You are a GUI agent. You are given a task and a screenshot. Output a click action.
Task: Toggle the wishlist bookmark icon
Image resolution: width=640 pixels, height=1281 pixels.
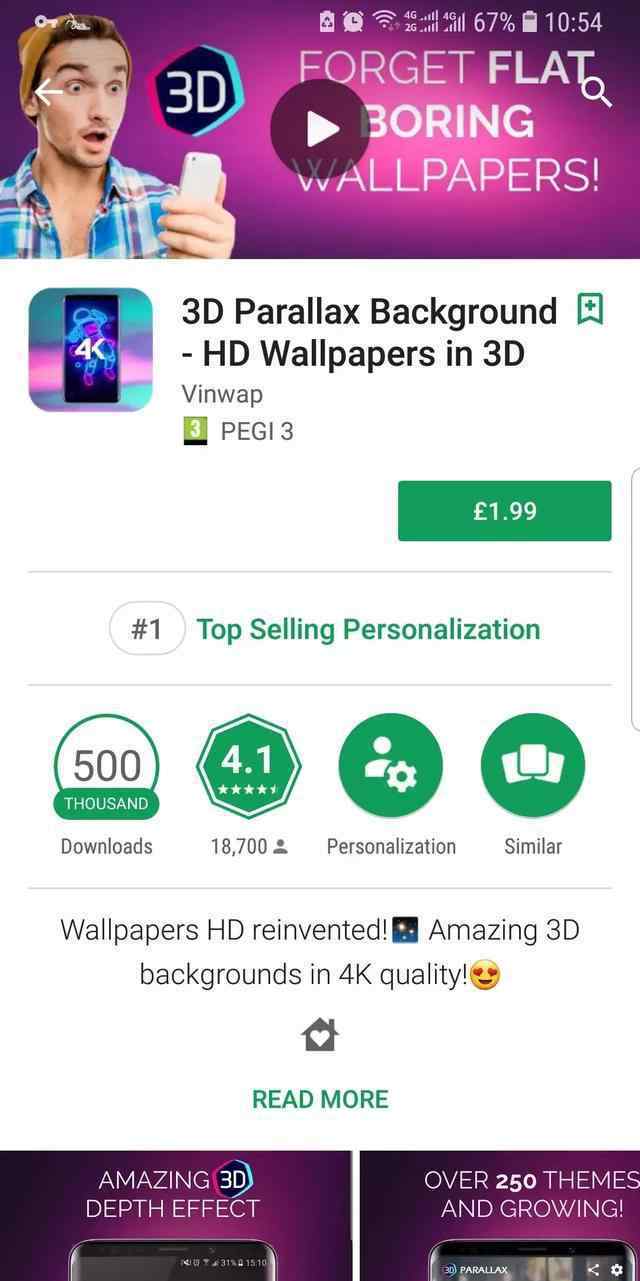(591, 310)
